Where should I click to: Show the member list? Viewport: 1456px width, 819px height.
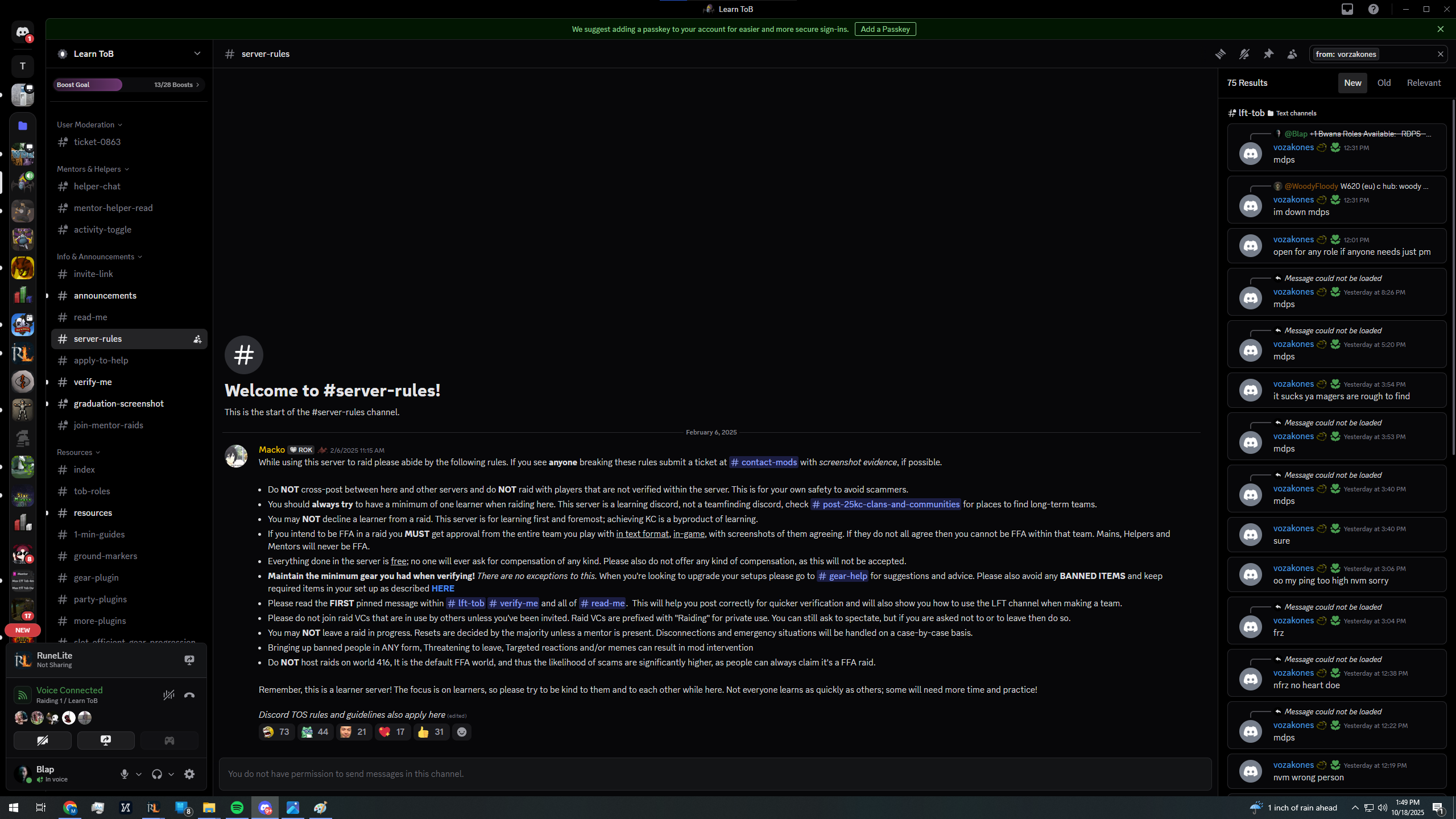(1292, 54)
